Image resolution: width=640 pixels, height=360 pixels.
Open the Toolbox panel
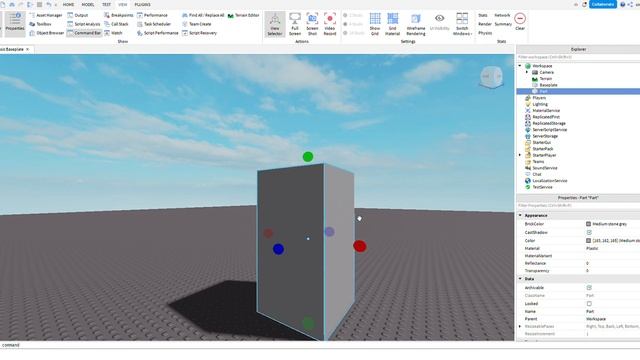tap(40, 24)
